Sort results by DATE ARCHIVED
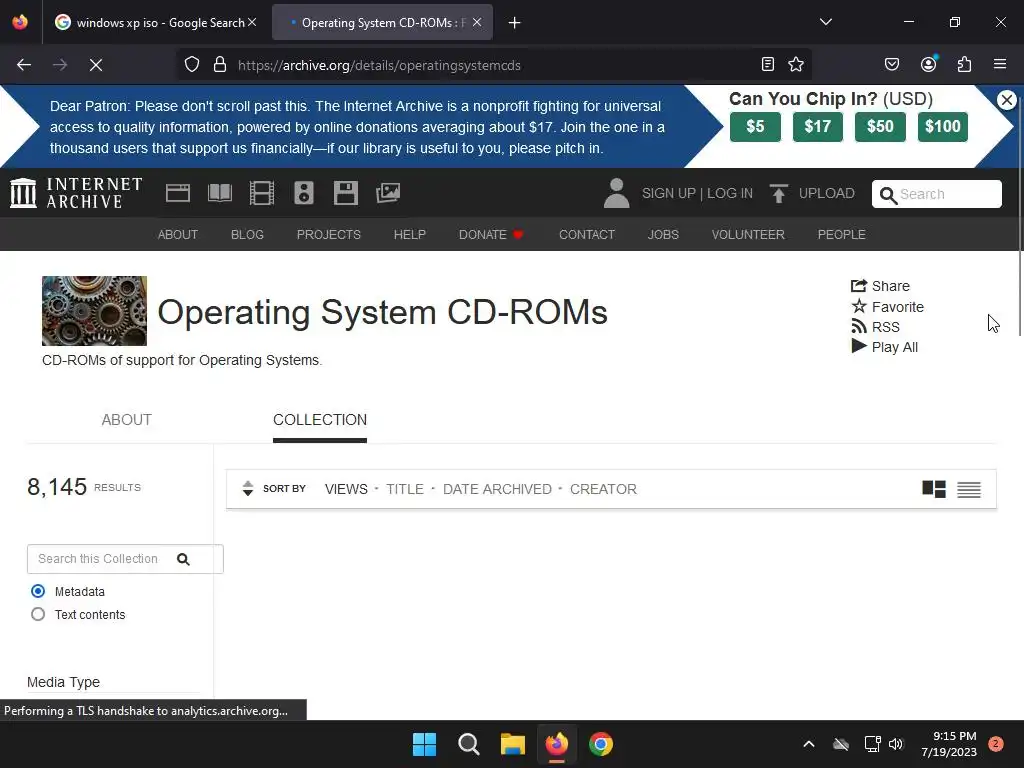1024x768 pixels. click(497, 489)
